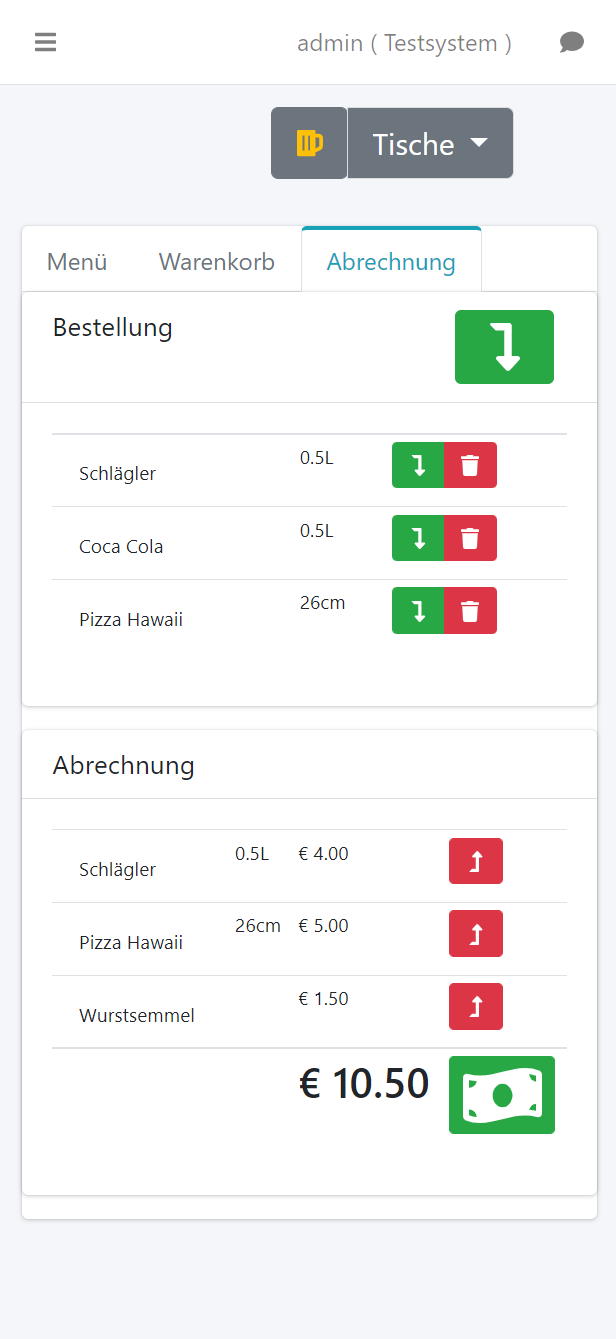The height and width of the screenshot is (1339, 616).
Task: Delete Schlägler from the order list
Action: coord(470,465)
